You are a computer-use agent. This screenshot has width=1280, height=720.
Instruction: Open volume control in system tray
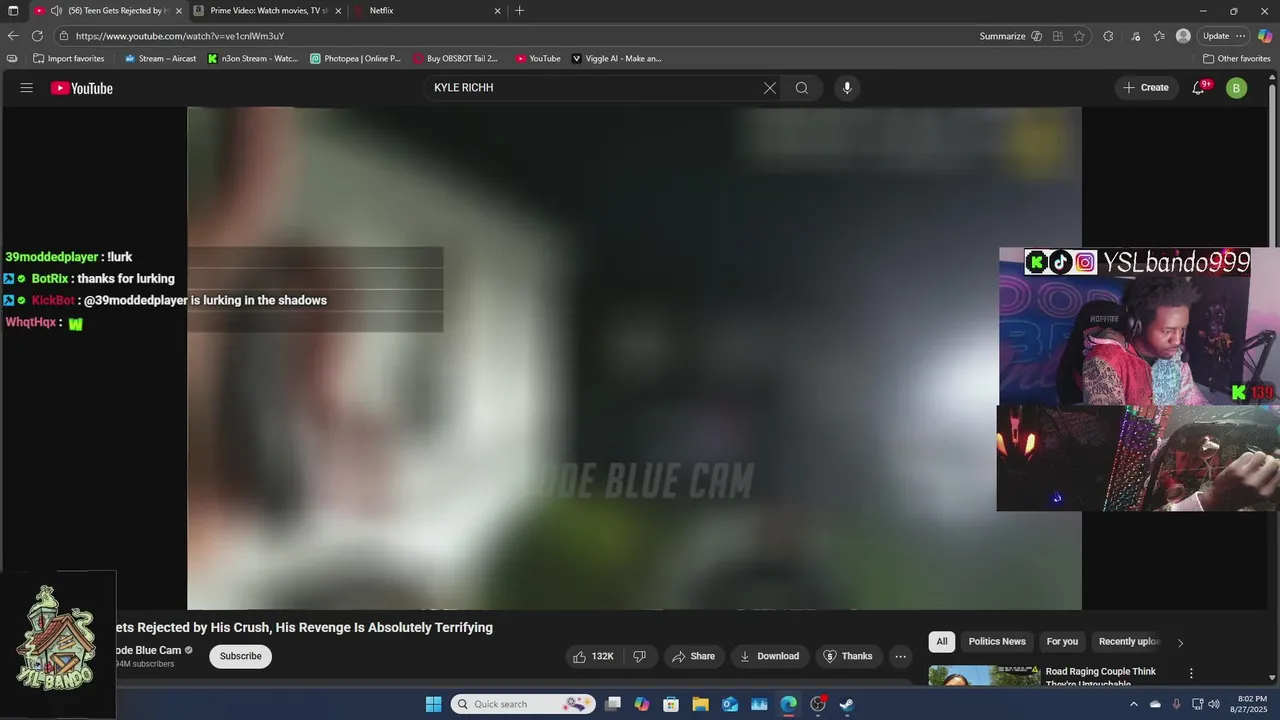[1214, 704]
